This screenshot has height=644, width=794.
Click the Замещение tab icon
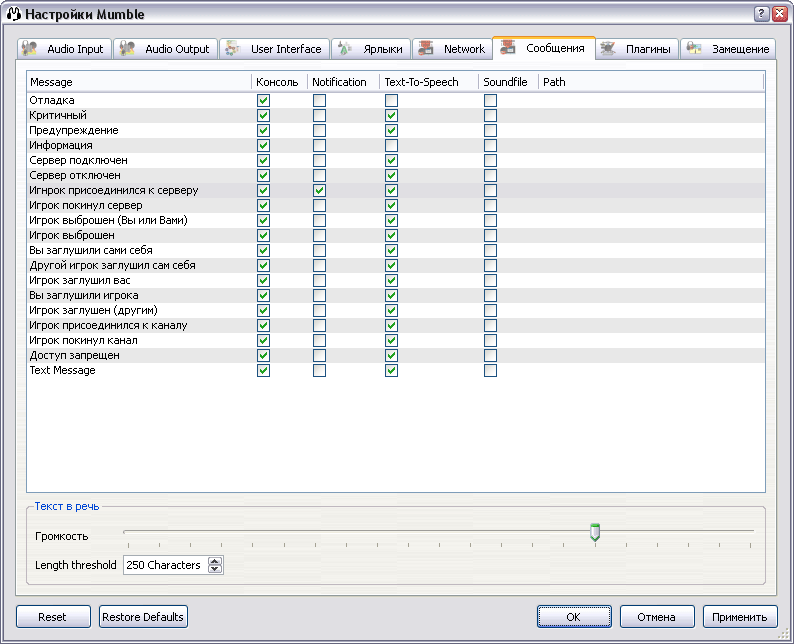pos(694,49)
